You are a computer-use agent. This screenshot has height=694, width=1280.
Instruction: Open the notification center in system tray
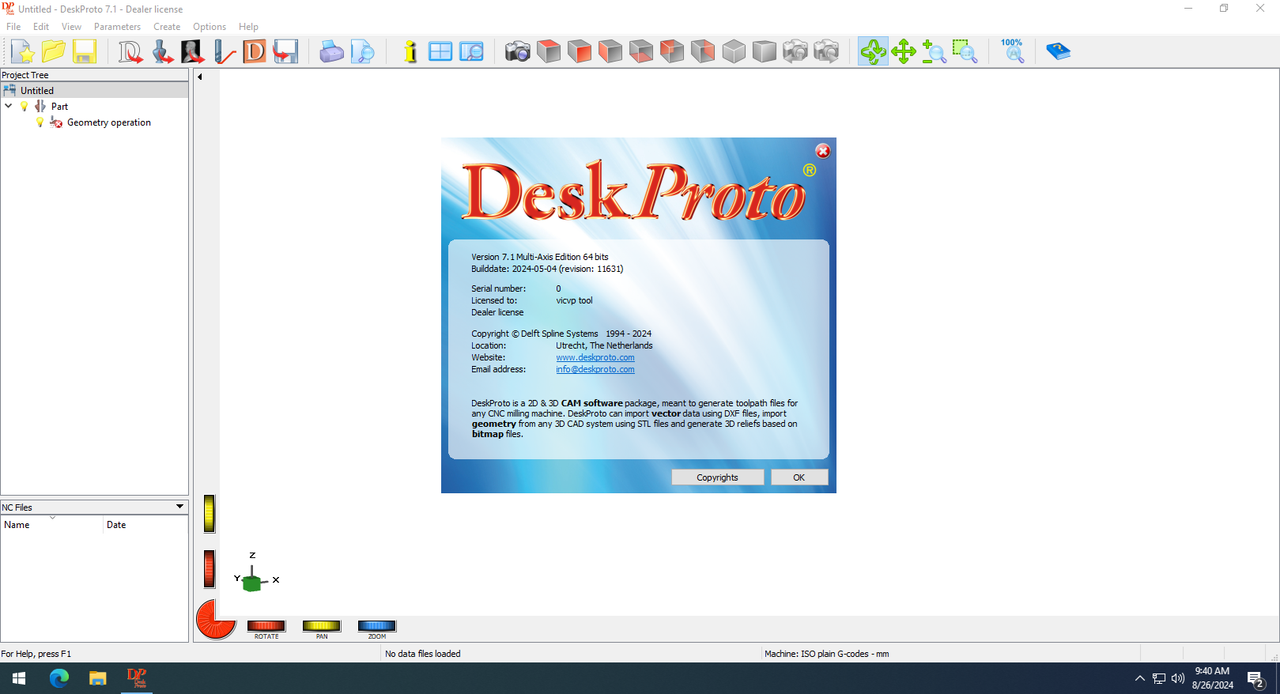(1256, 678)
